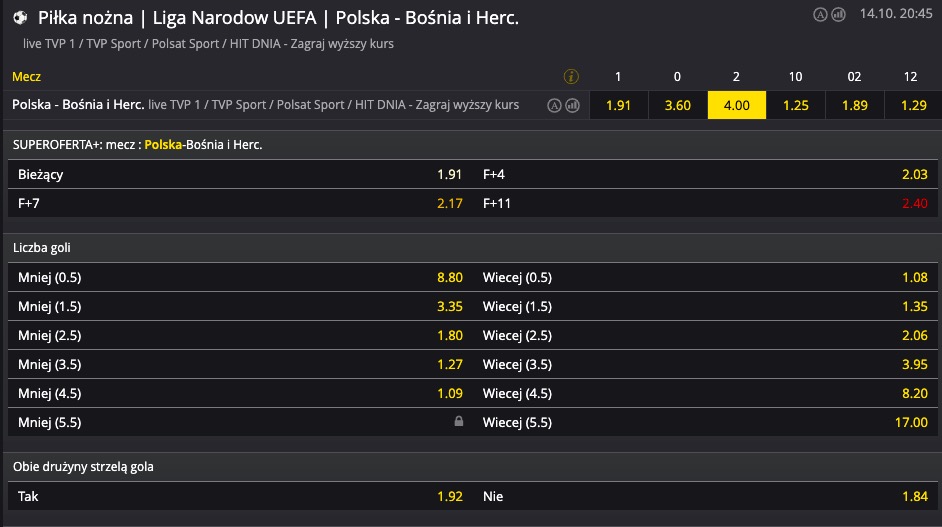Image resolution: width=942 pixels, height=527 pixels.
Task: Pick F+11 superoferta odds 2.40
Action: [914, 203]
